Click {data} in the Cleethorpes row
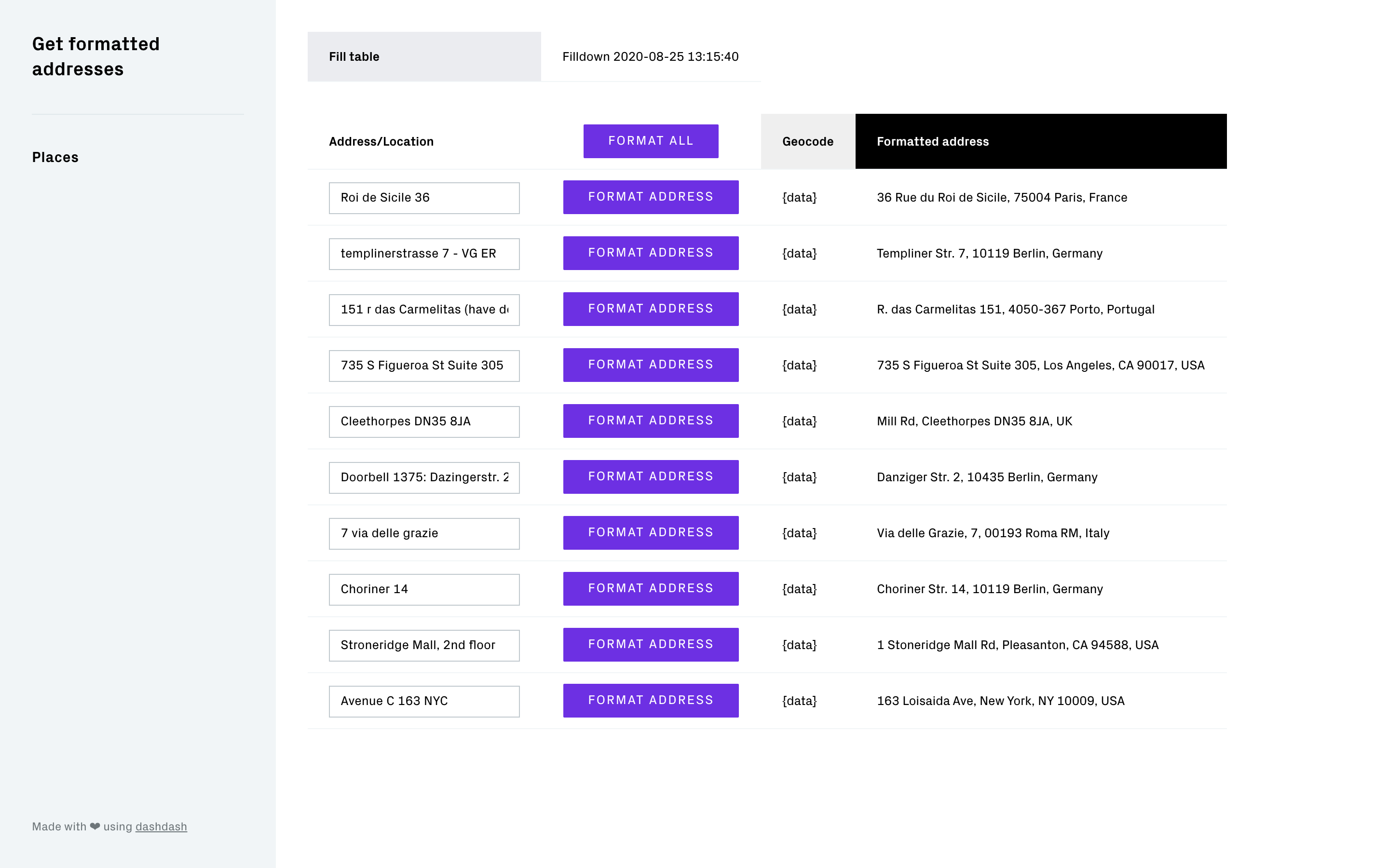The height and width of the screenshot is (868, 1389). [x=799, y=421]
